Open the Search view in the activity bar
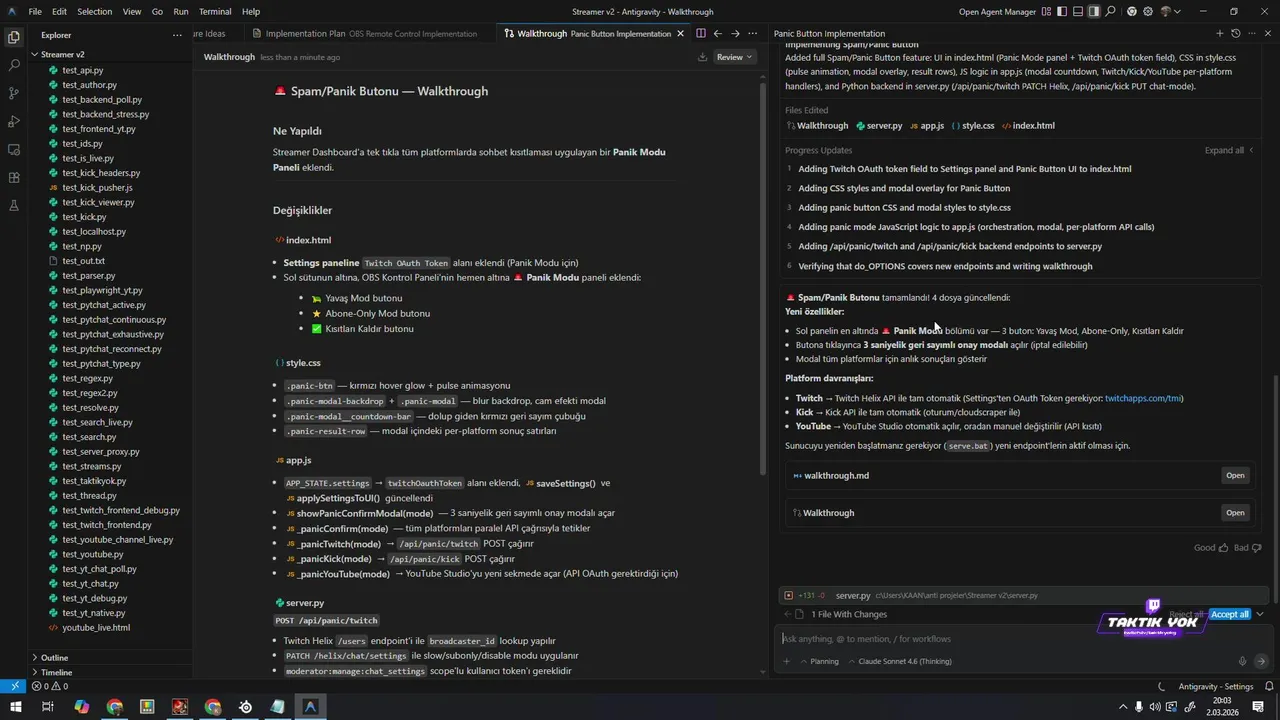 [14, 65]
